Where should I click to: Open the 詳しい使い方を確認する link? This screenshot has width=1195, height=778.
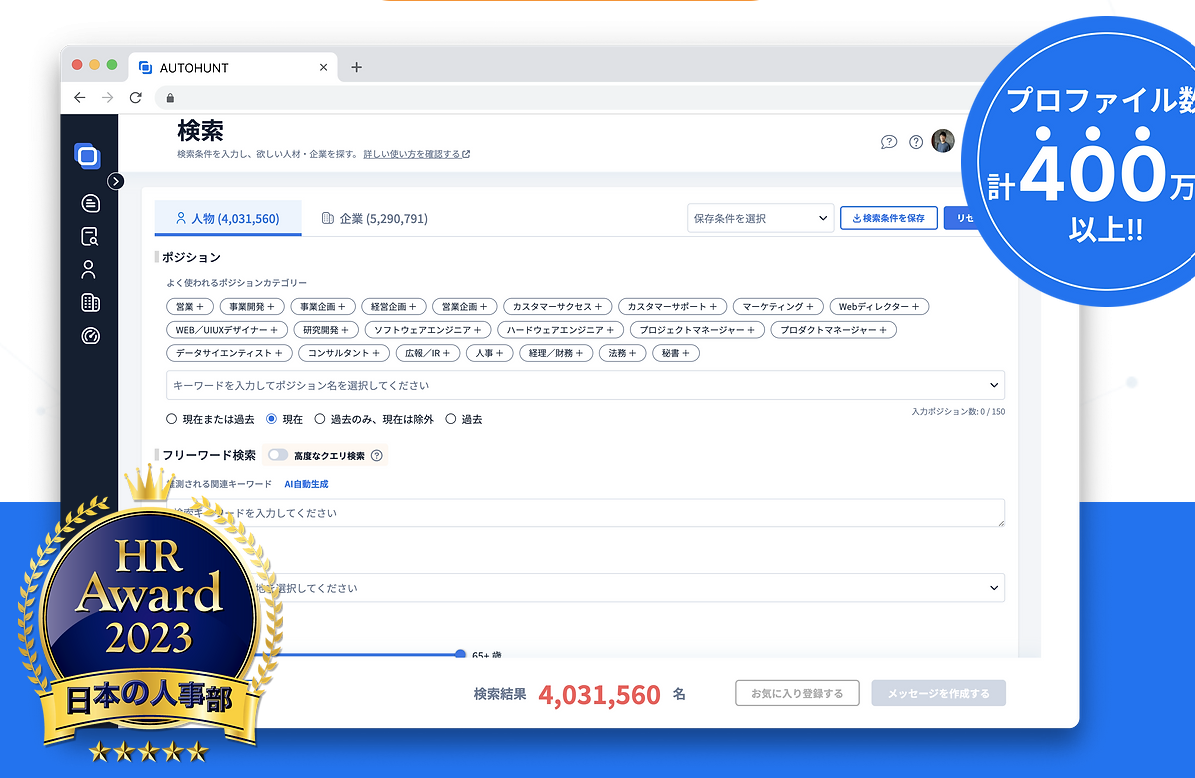click(416, 154)
